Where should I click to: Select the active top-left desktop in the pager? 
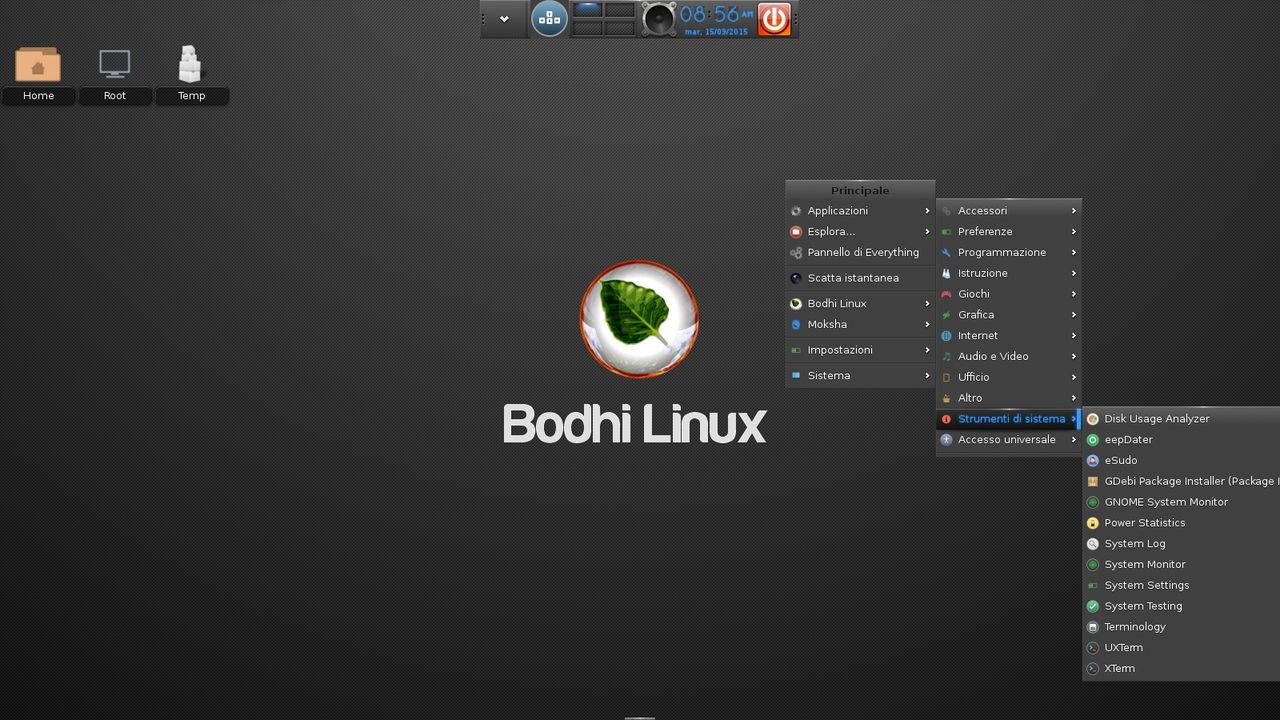coord(587,10)
